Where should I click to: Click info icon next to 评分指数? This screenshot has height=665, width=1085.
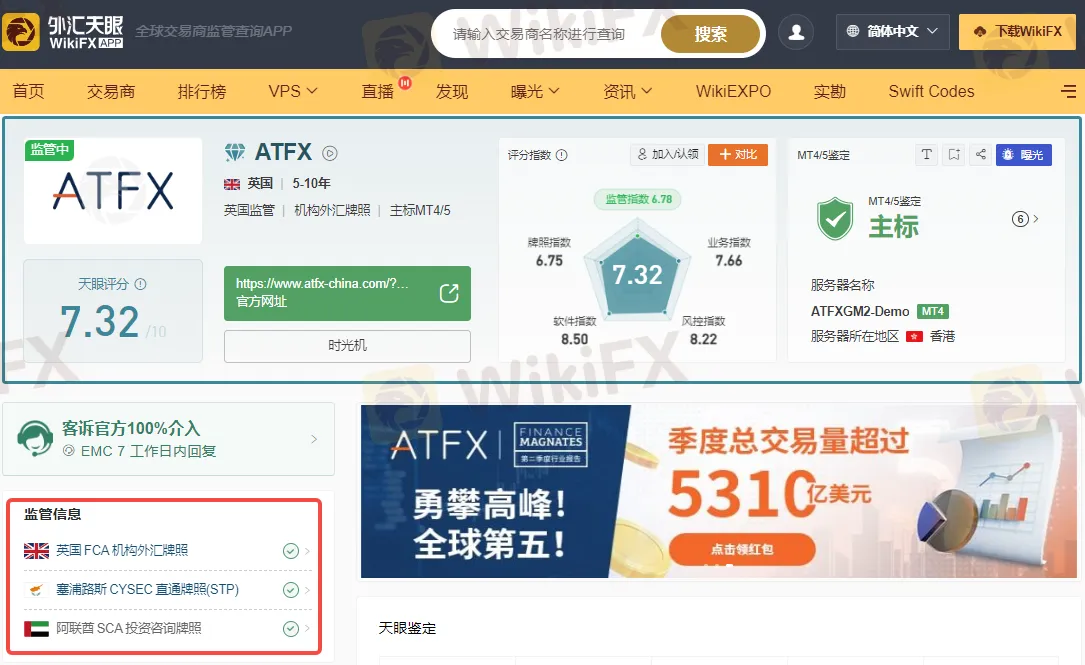[x=562, y=155]
